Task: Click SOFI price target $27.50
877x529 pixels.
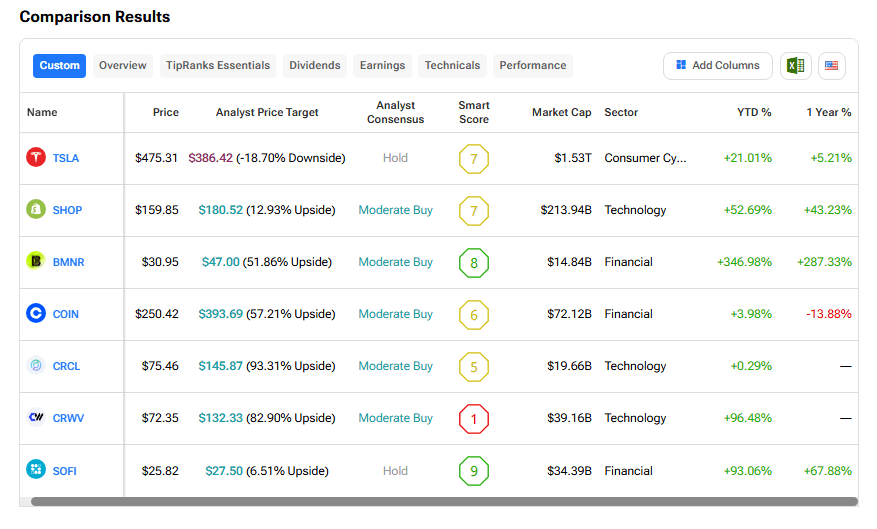Action: [x=224, y=471]
